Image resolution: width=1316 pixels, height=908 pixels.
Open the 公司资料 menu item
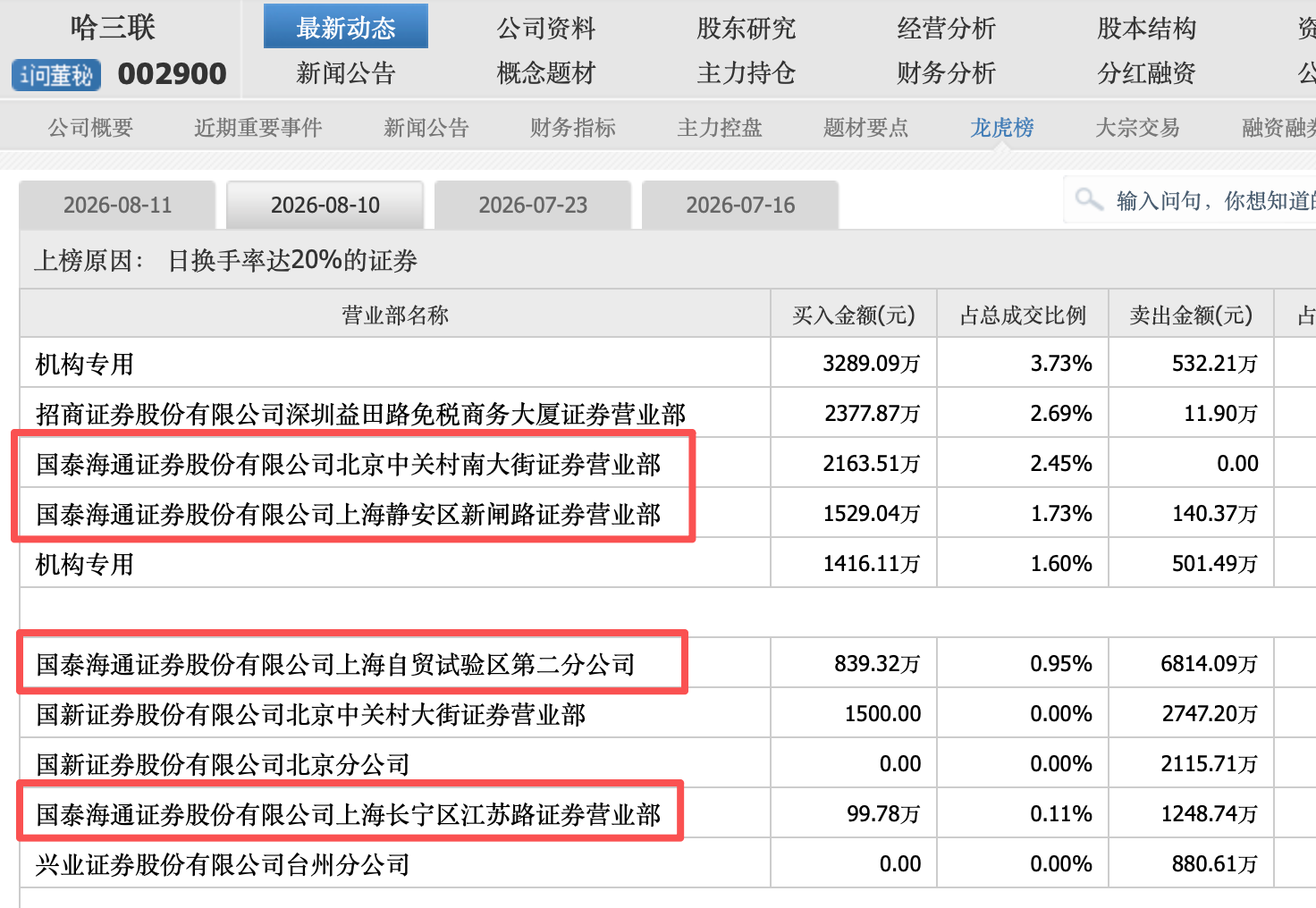coord(546,28)
